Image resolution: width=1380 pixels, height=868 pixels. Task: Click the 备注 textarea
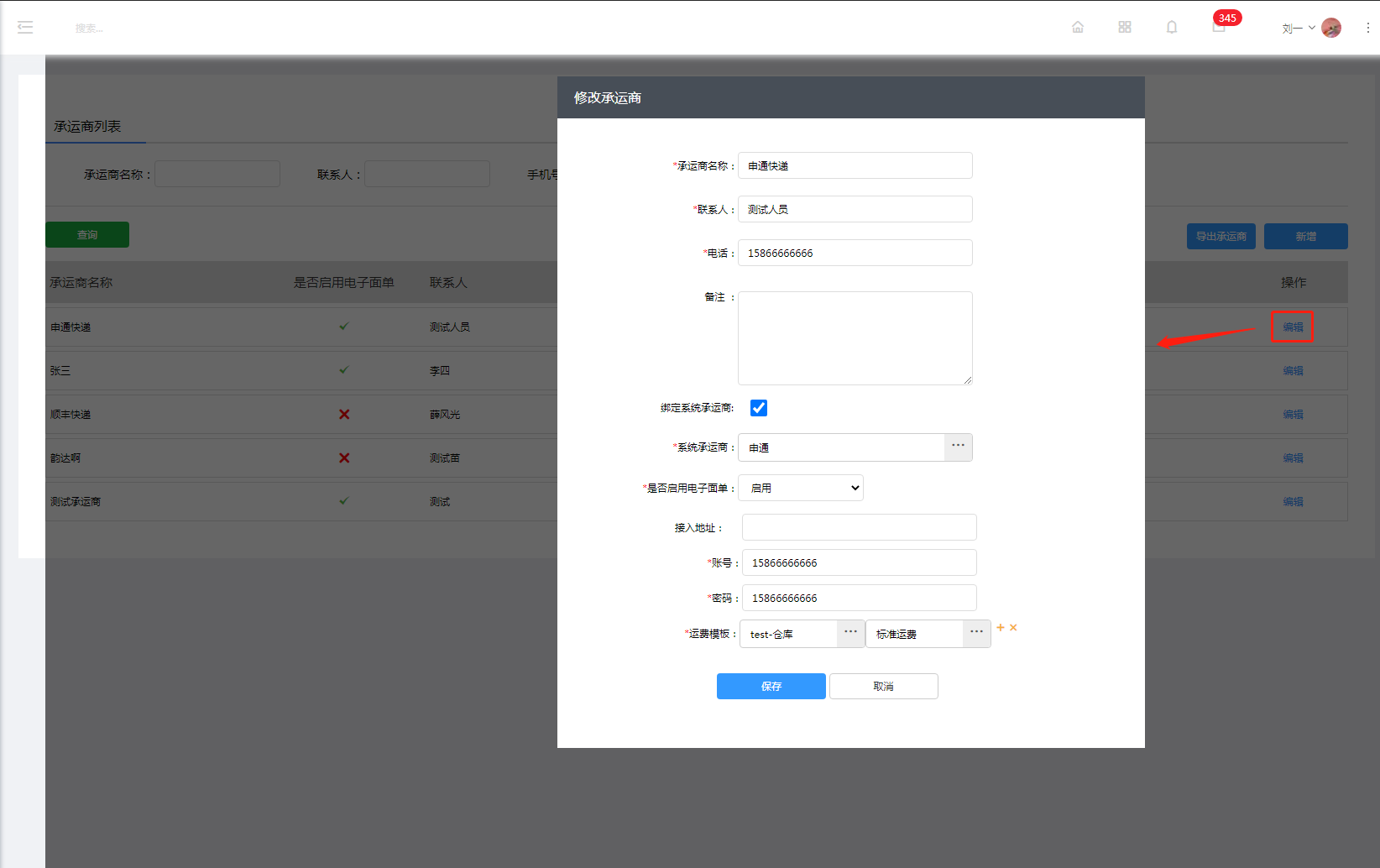(855, 338)
